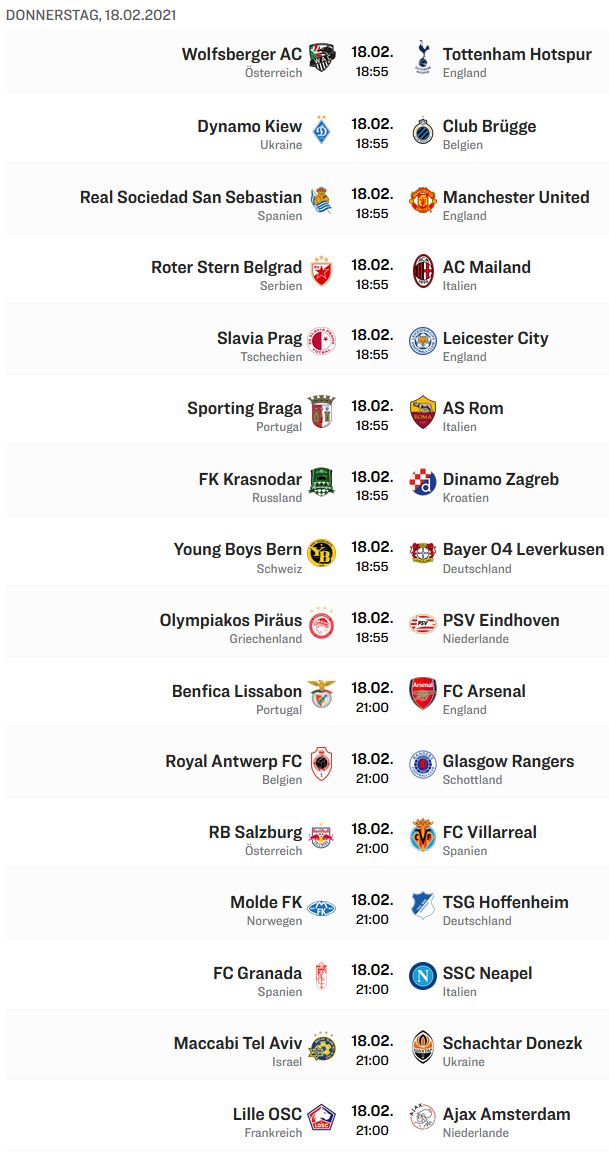The image size is (609, 1152).
Task: Click the SSC Neapel blue N logo
Action: (x=422, y=976)
